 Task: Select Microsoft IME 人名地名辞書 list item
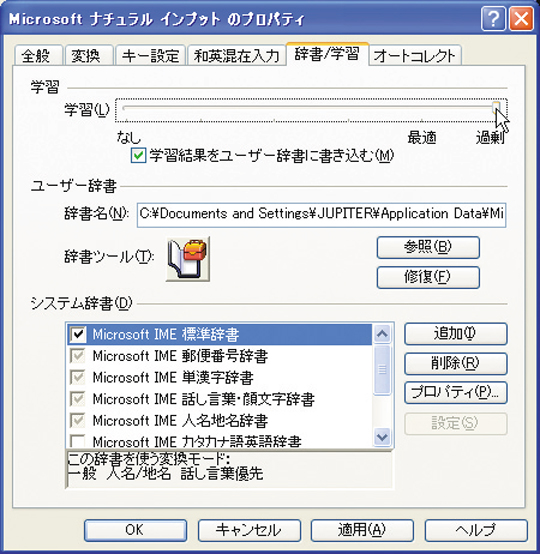pos(219,420)
